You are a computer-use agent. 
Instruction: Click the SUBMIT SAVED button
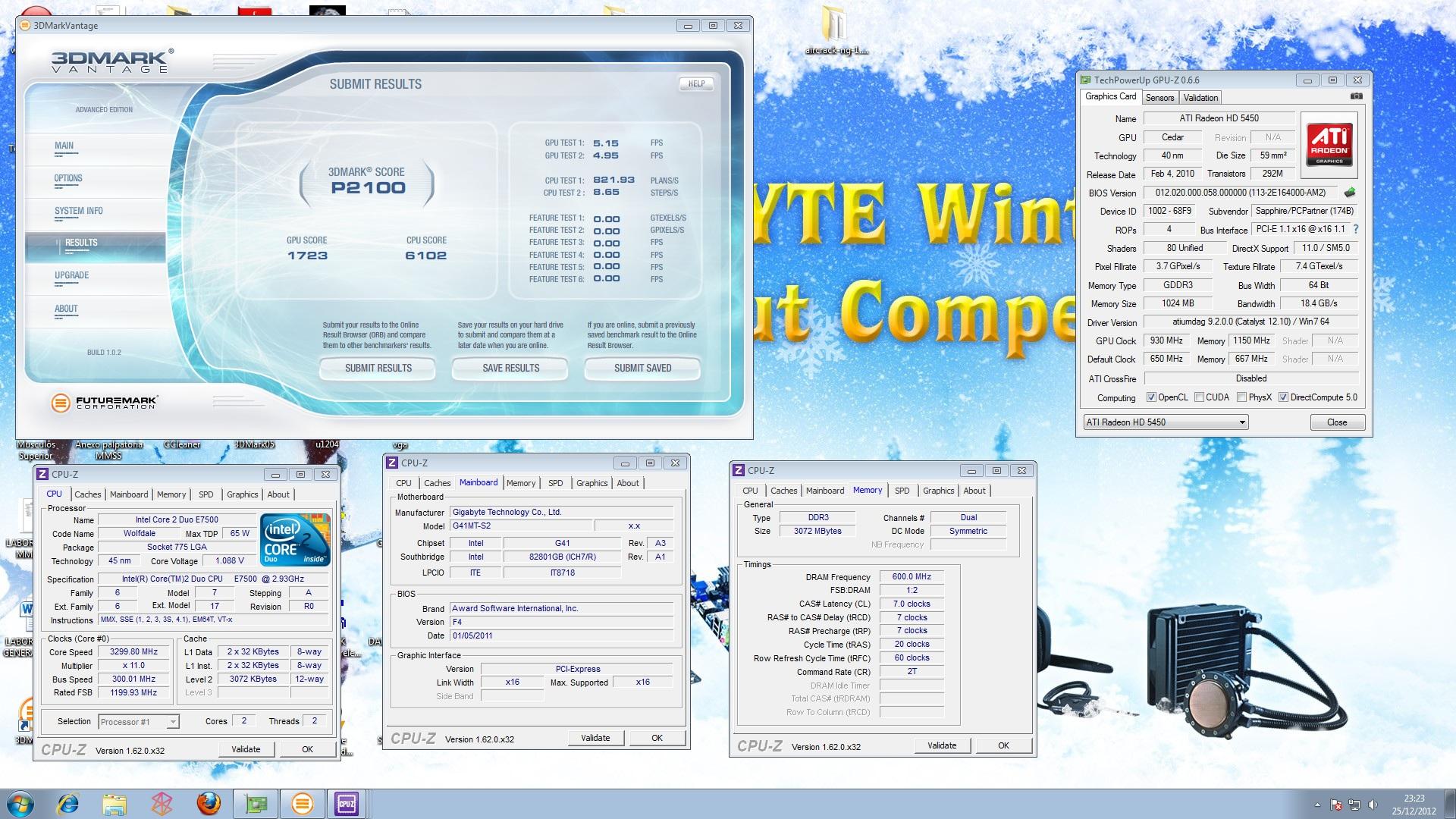pyautogui.click(x=642, y=369)
